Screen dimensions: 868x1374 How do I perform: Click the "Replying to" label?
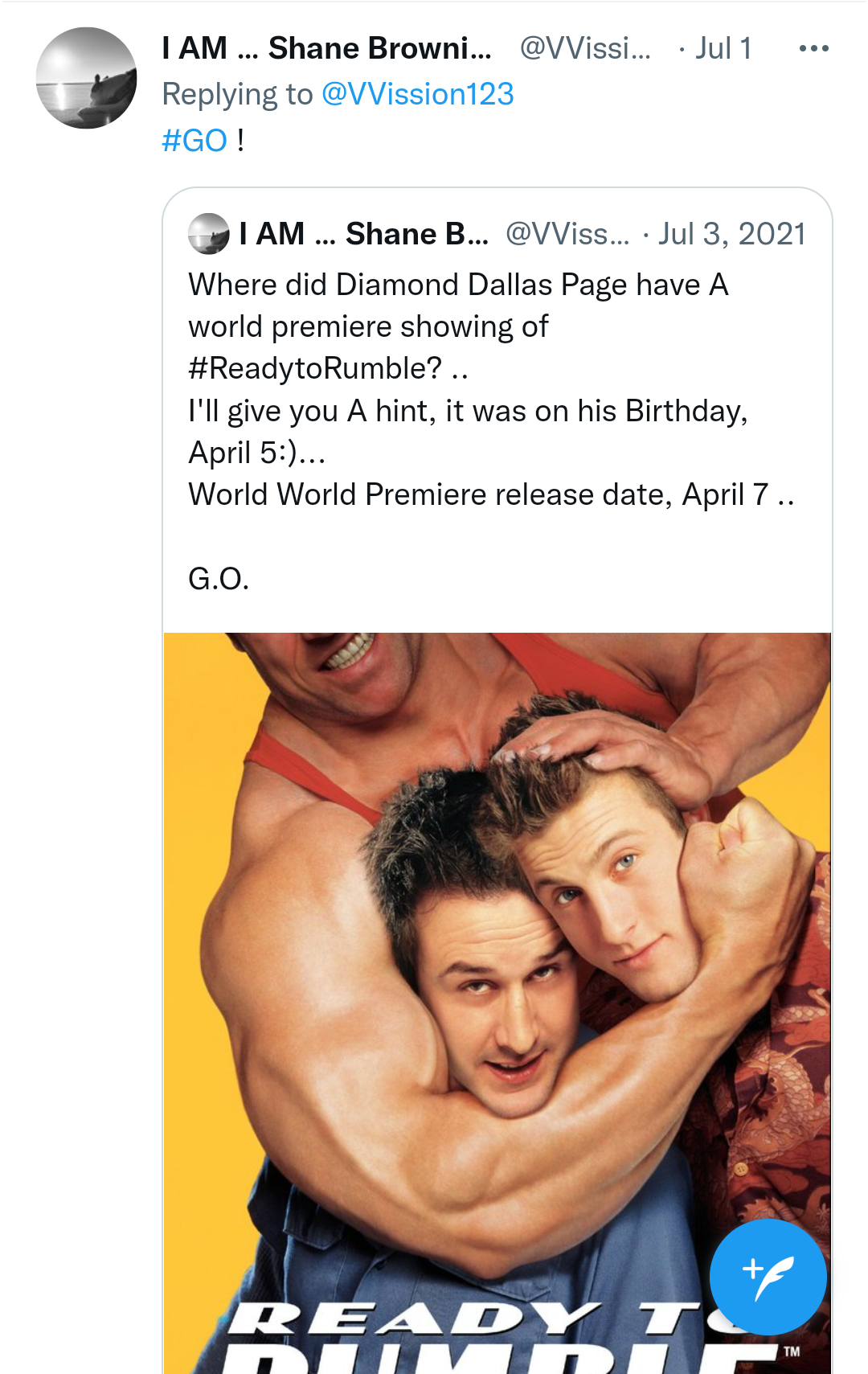coord(237,95)
